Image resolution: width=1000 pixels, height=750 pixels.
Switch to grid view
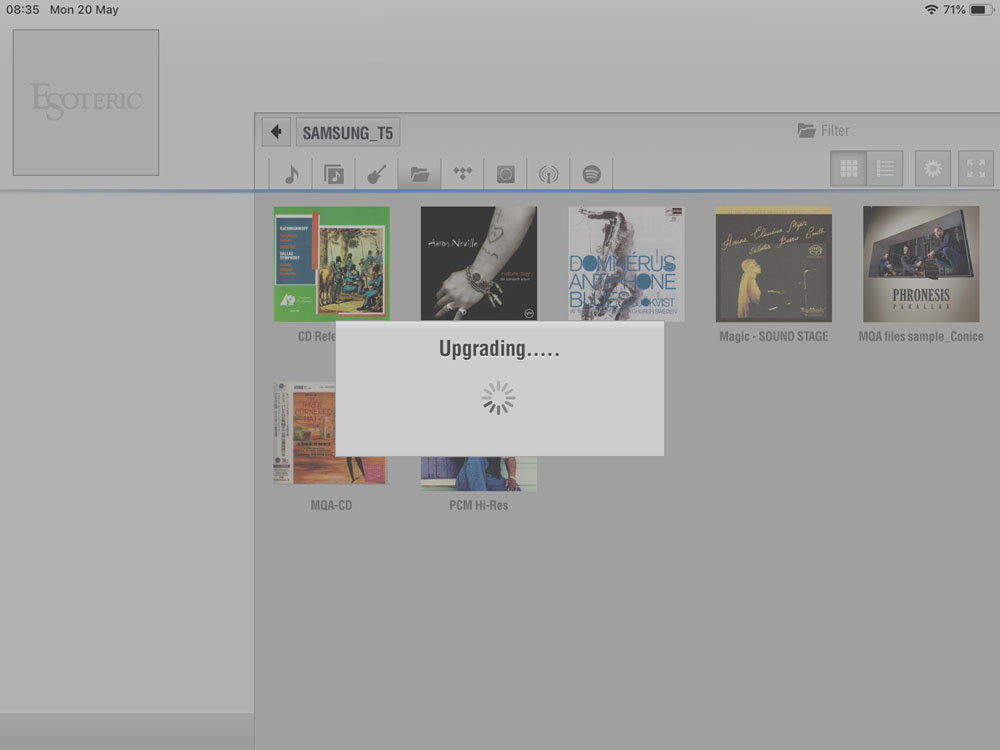point(848,169)
